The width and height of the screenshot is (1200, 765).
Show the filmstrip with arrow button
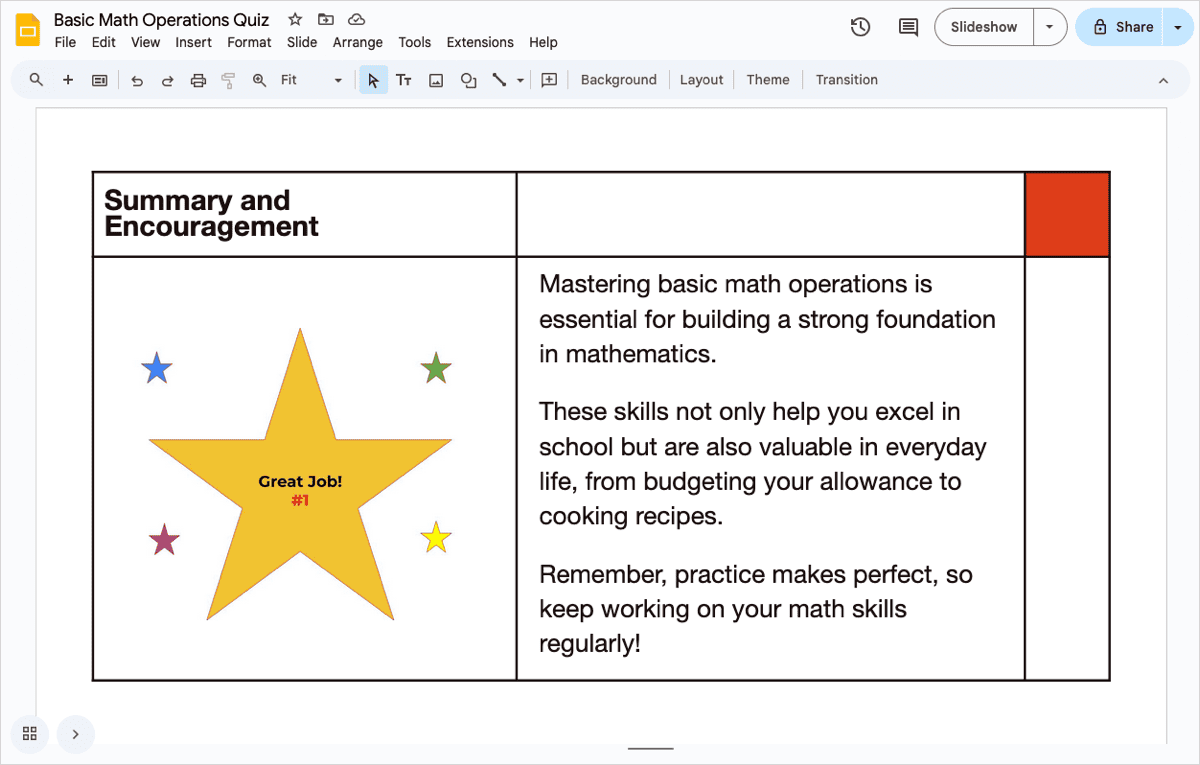click(76, 734)
